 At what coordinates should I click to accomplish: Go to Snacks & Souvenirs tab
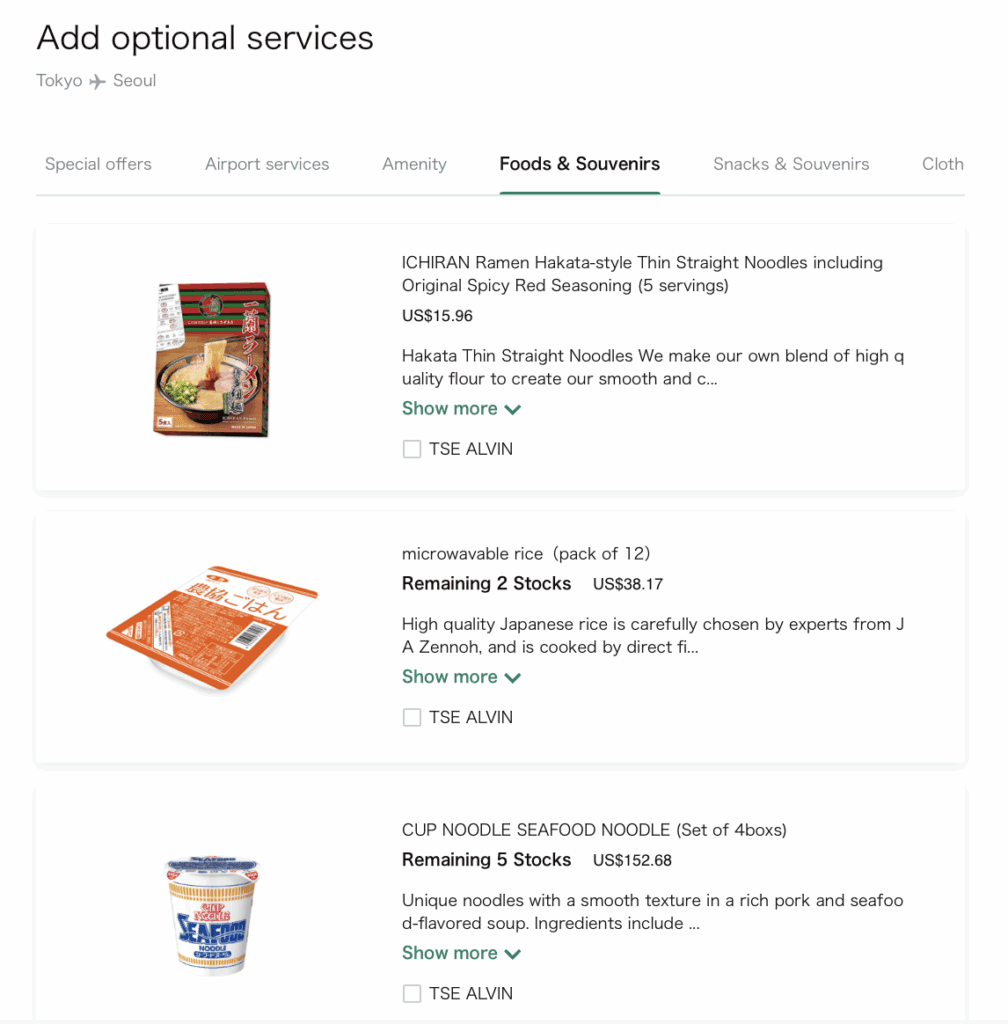[791, 164]
